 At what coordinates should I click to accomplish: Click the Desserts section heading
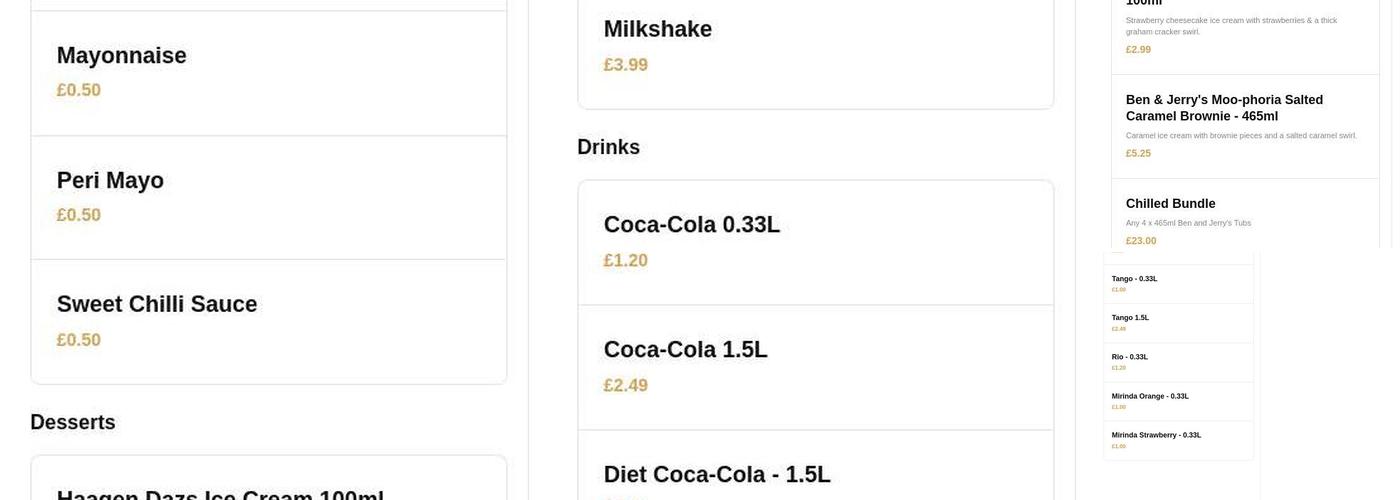(73, 422)
